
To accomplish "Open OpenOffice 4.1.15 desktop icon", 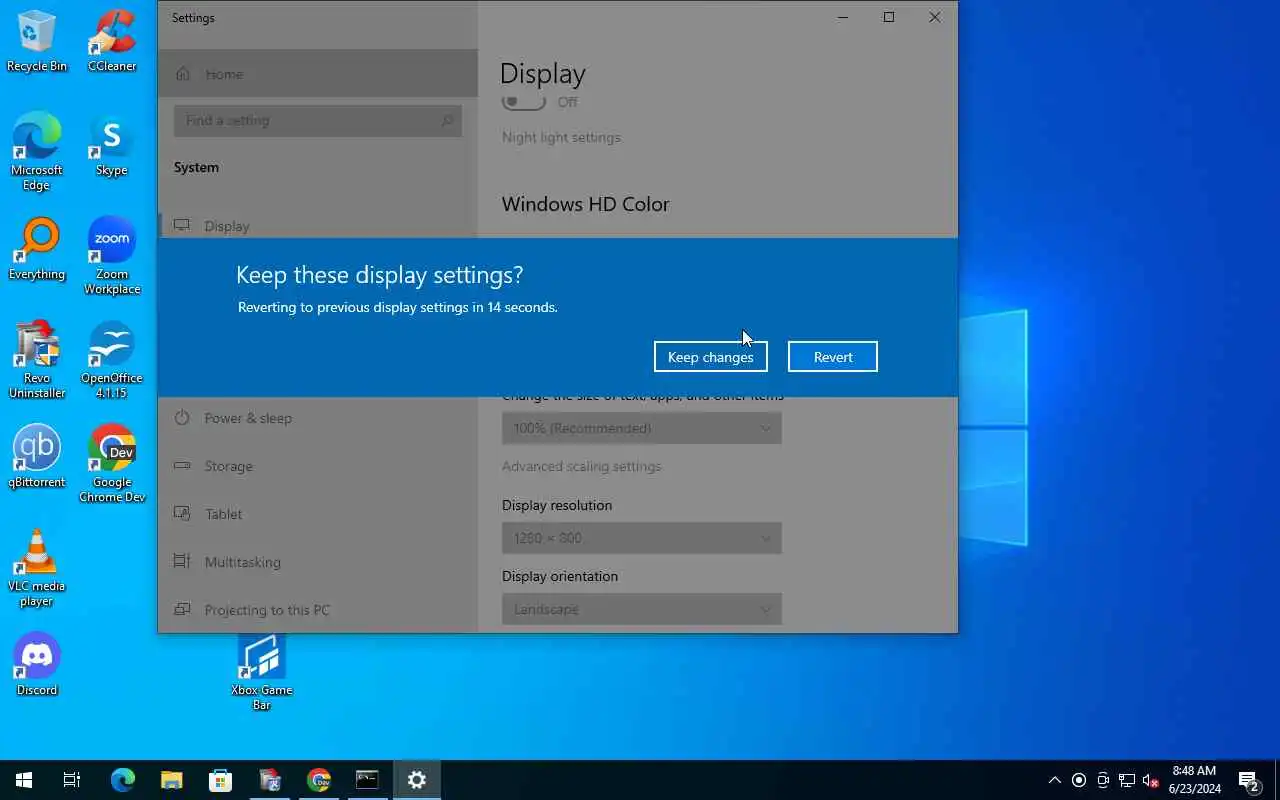I will coord(112,360).
